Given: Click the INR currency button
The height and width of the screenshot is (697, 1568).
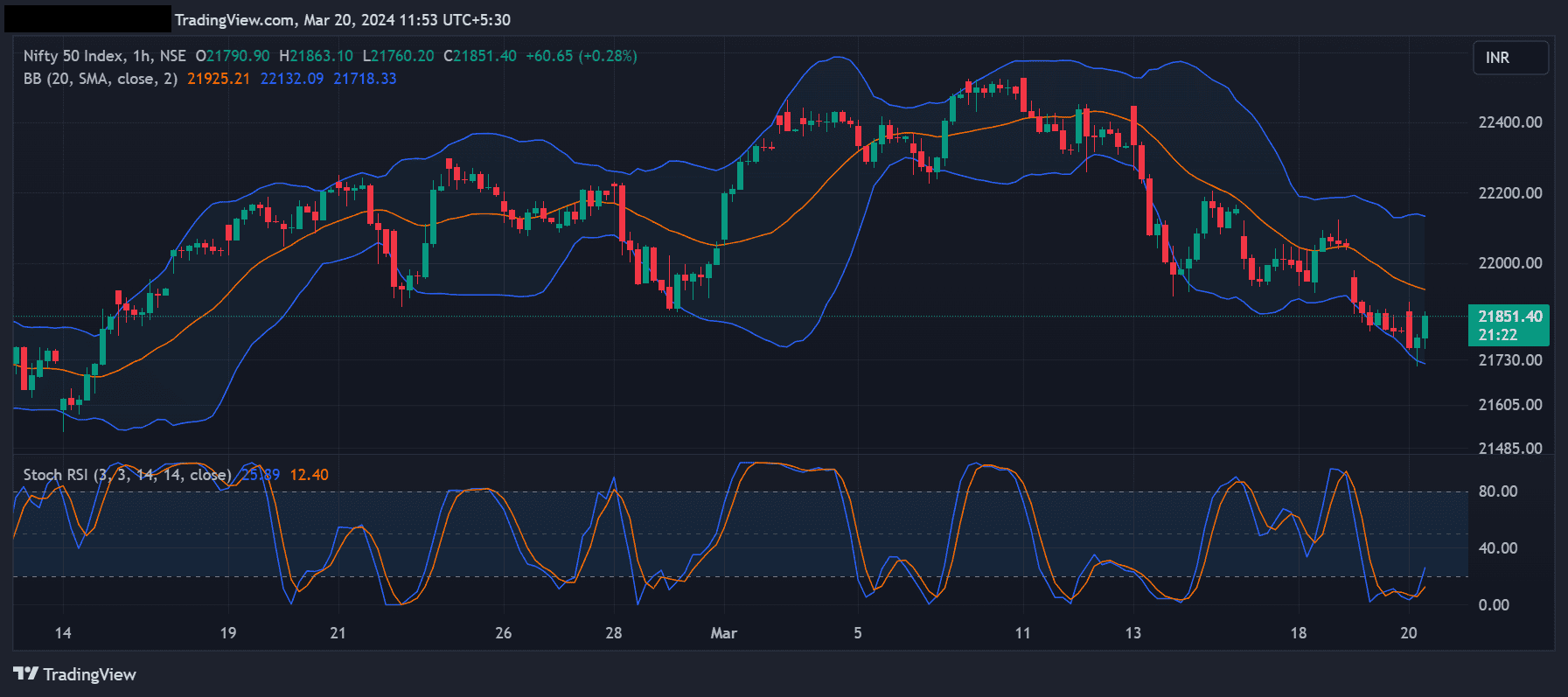Looking at the screenshot, I should click(1510, 58).
